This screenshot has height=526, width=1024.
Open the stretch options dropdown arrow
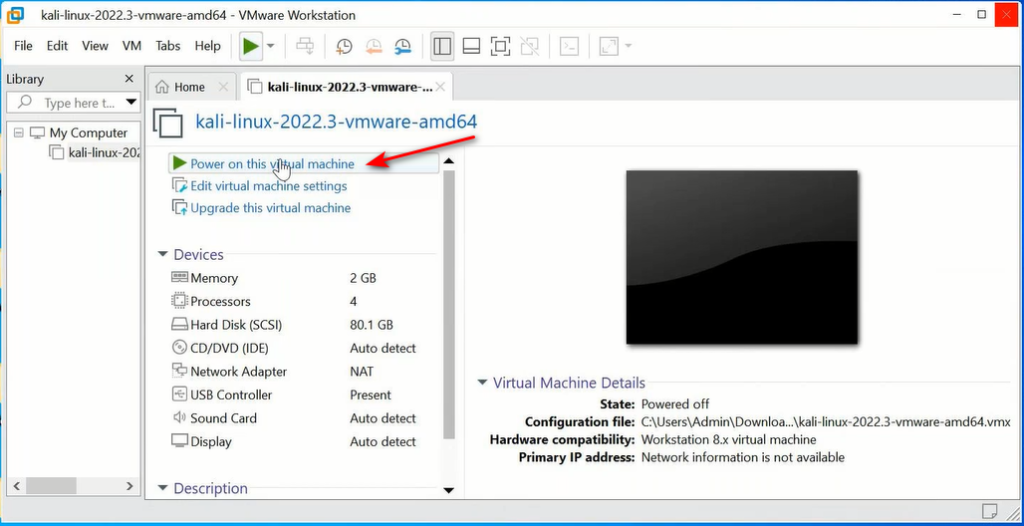point(628,46)
